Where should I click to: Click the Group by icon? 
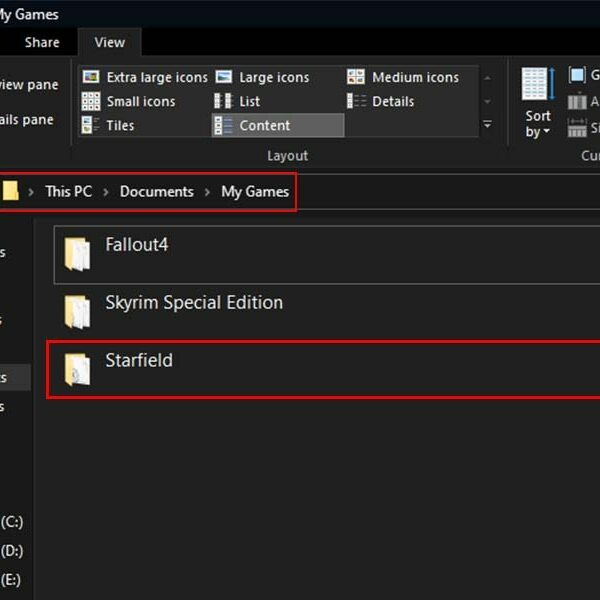pos(577,75)
